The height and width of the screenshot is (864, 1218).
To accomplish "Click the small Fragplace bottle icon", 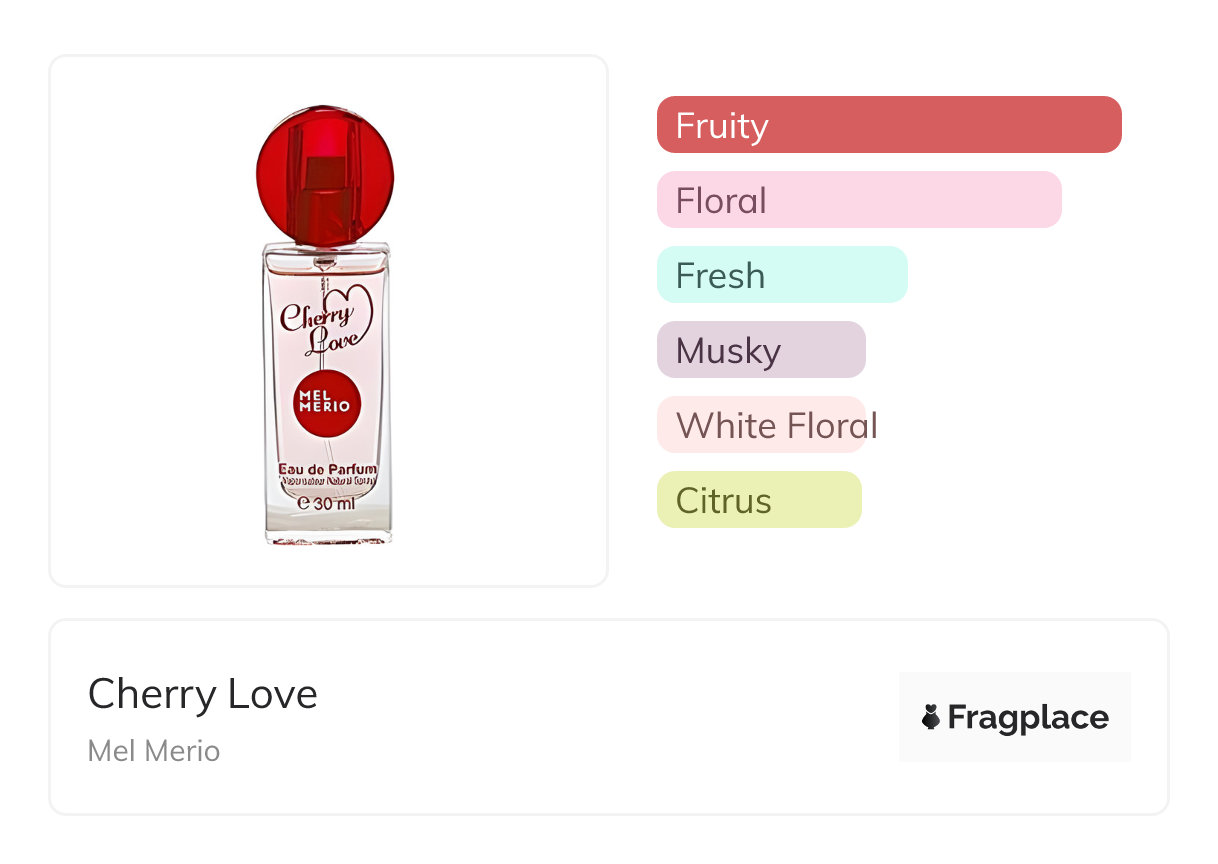I will [931, 717].
